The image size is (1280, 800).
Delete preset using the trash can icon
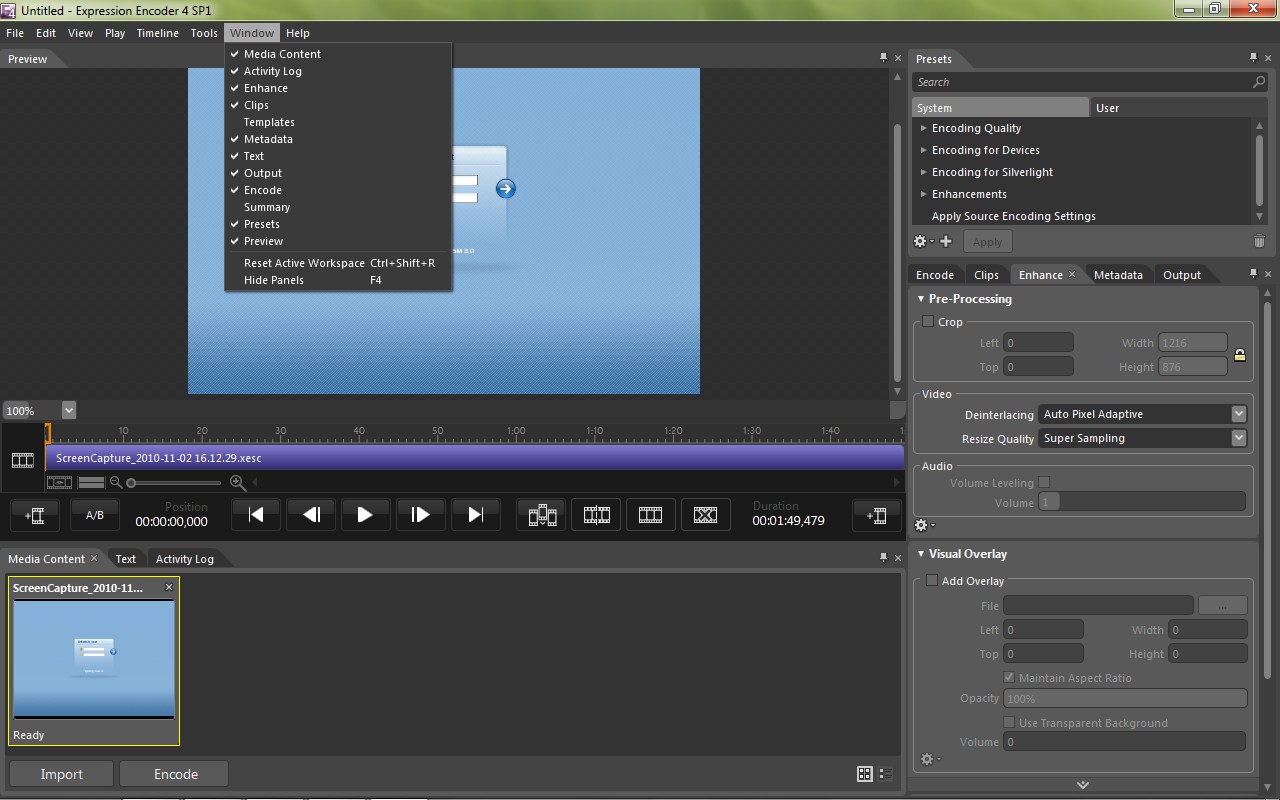[x=1259, y=241]
